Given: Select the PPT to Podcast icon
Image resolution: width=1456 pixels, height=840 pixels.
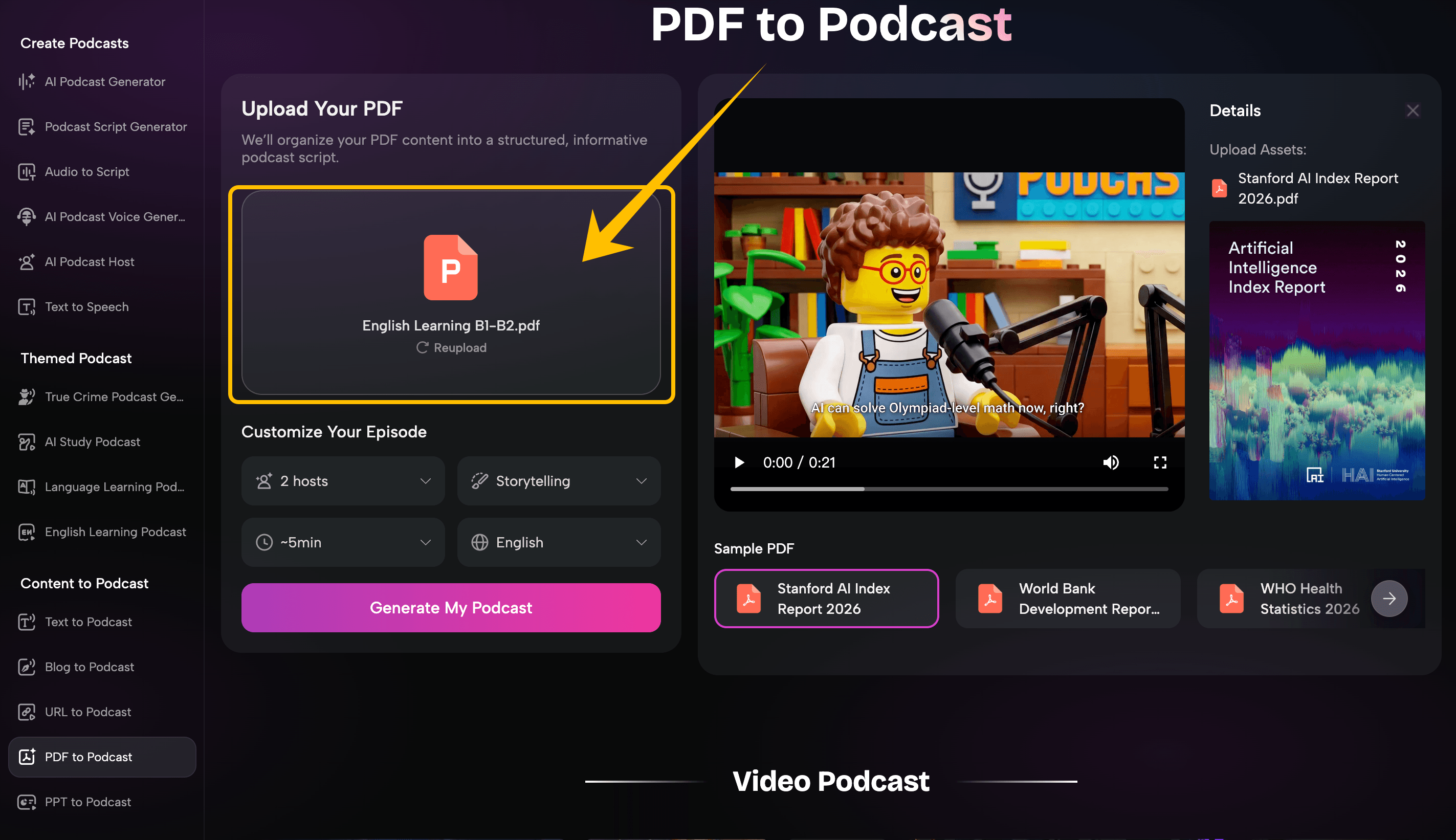Looking at the screenshot, I should coord(27,801).
